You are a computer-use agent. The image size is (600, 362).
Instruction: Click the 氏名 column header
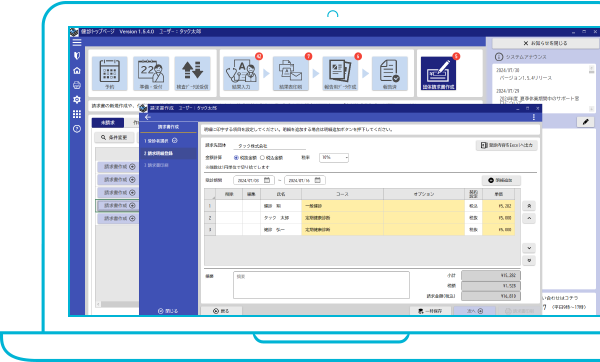click(281, 194)
